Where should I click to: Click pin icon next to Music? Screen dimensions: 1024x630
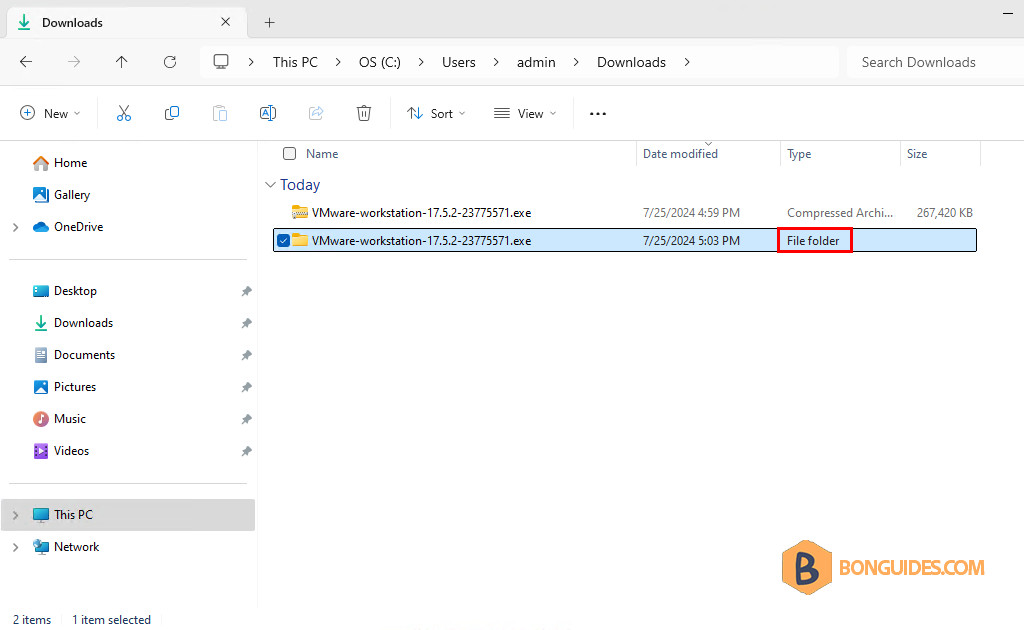pos(246,419)
